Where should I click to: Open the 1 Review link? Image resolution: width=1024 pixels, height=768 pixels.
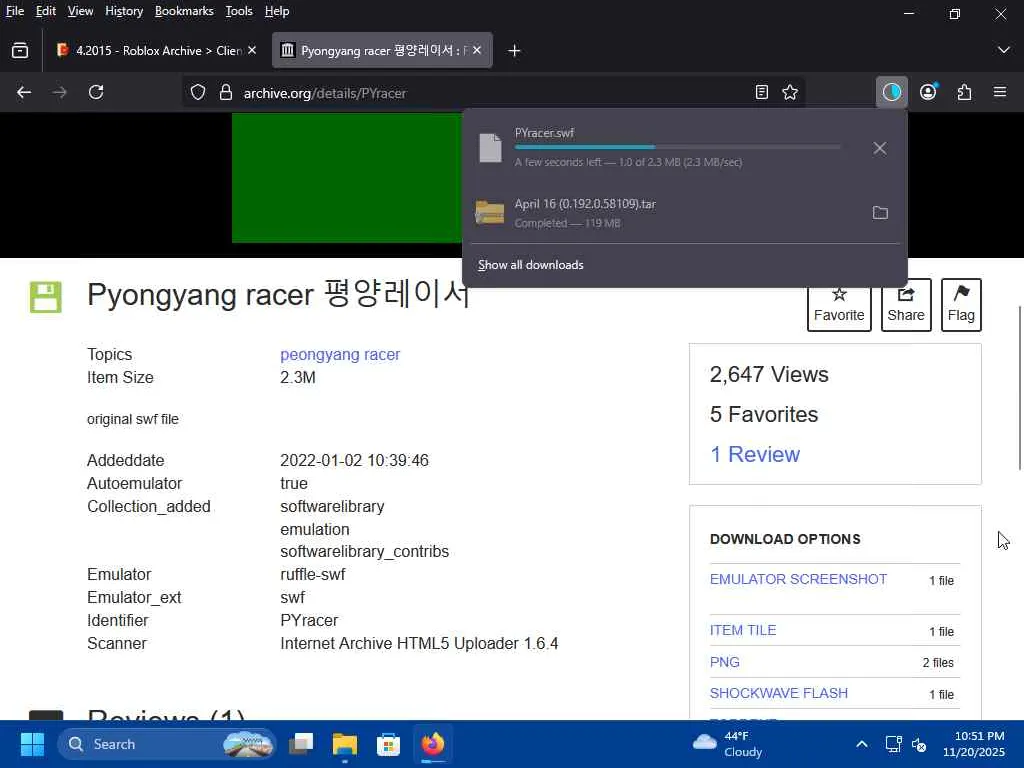pos(755,454)
